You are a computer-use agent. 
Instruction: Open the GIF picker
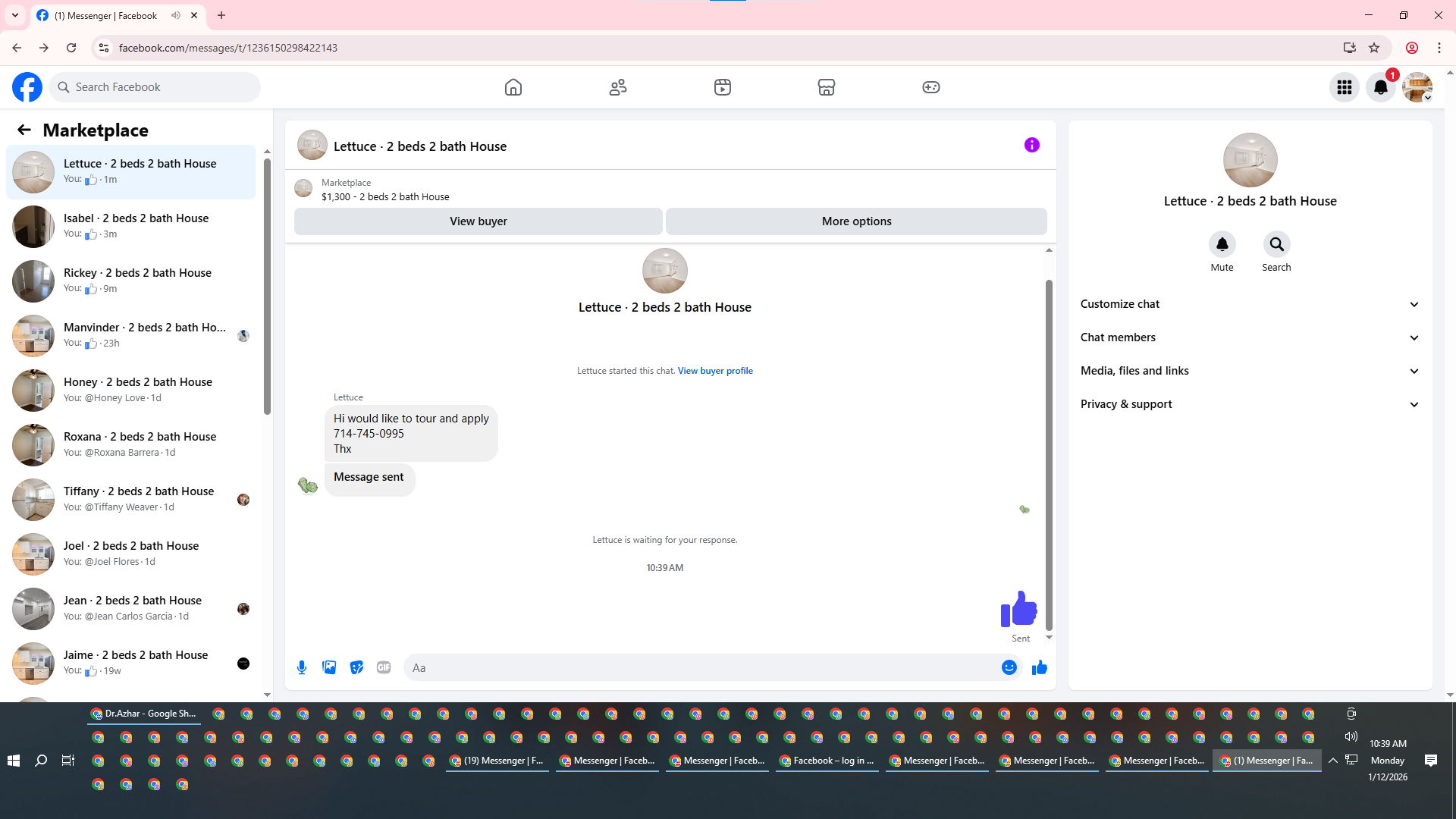384,667
